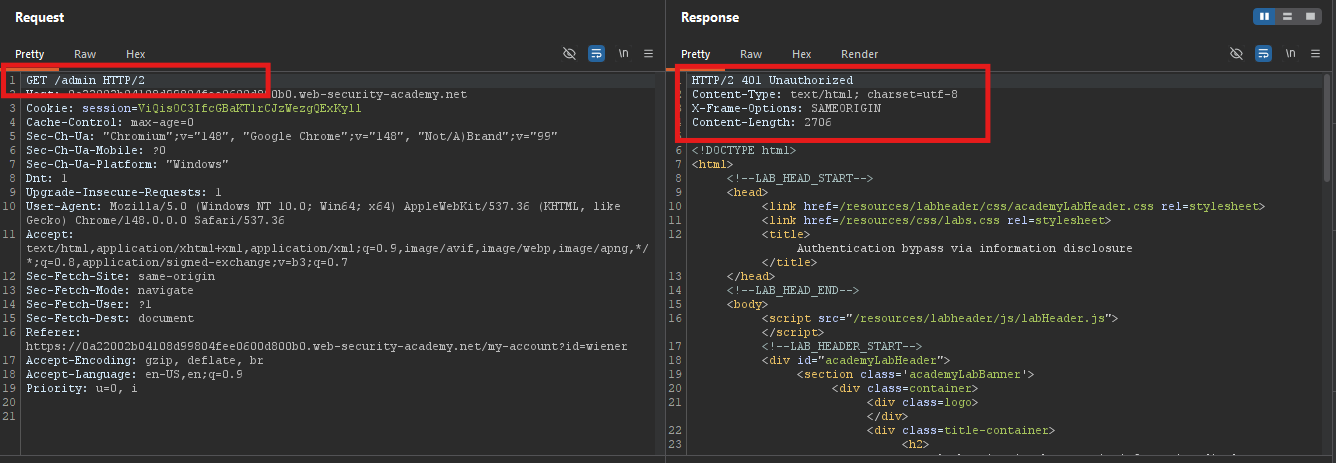
Task: Select the combined single-pane layout icon
Action: (x=1309, y=17)
